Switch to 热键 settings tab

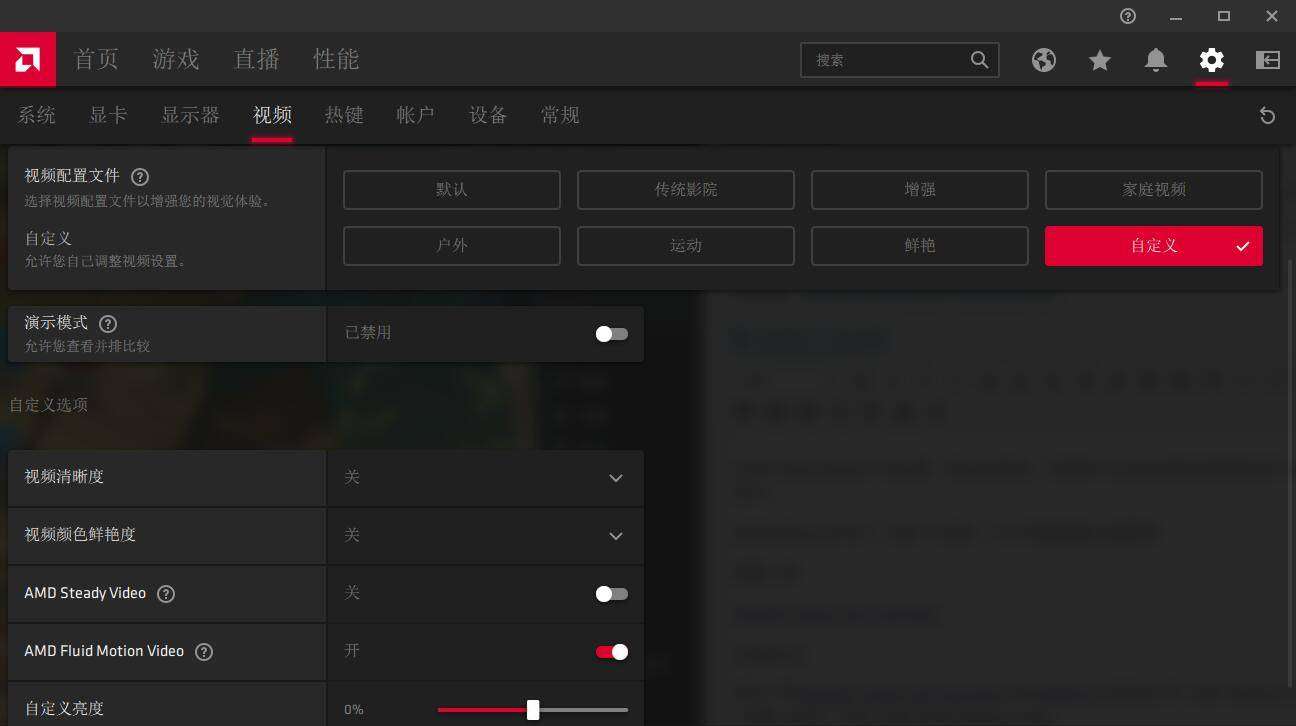pyautogui.click(x=344, y=115)
